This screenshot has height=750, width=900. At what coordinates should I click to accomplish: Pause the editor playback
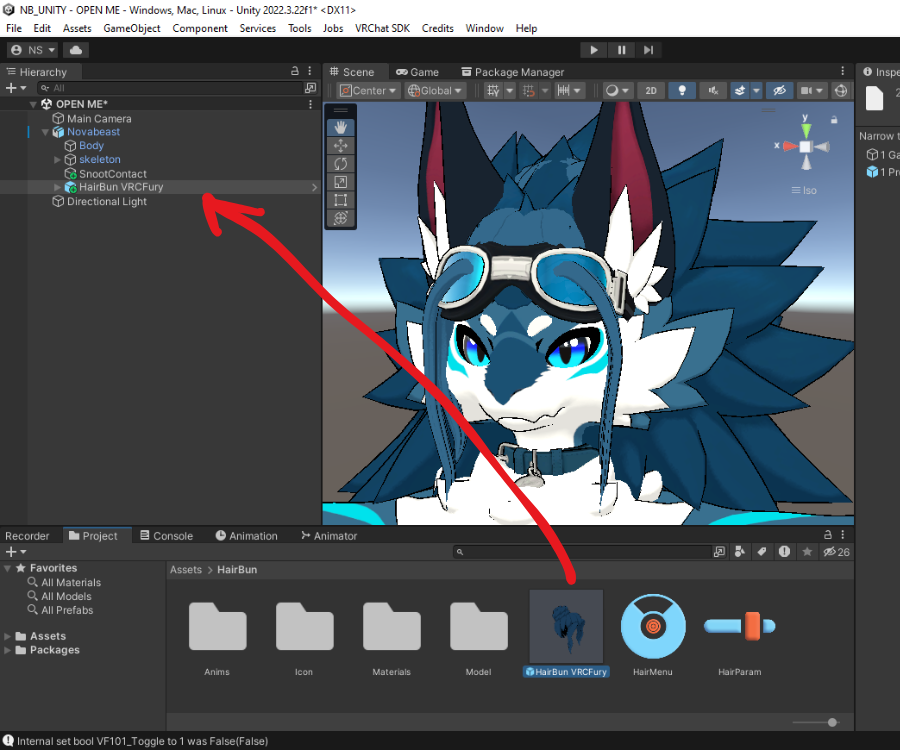pos(621,50)
